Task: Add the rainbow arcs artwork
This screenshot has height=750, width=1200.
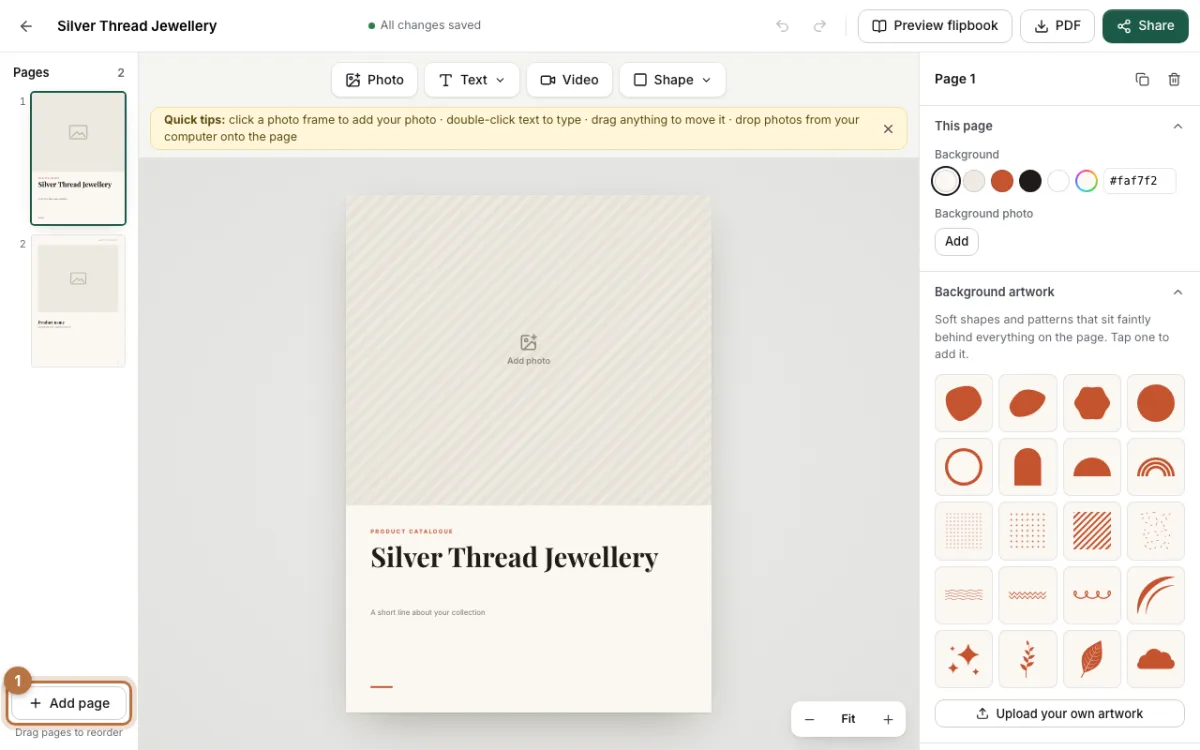Action: point(1156,467)
